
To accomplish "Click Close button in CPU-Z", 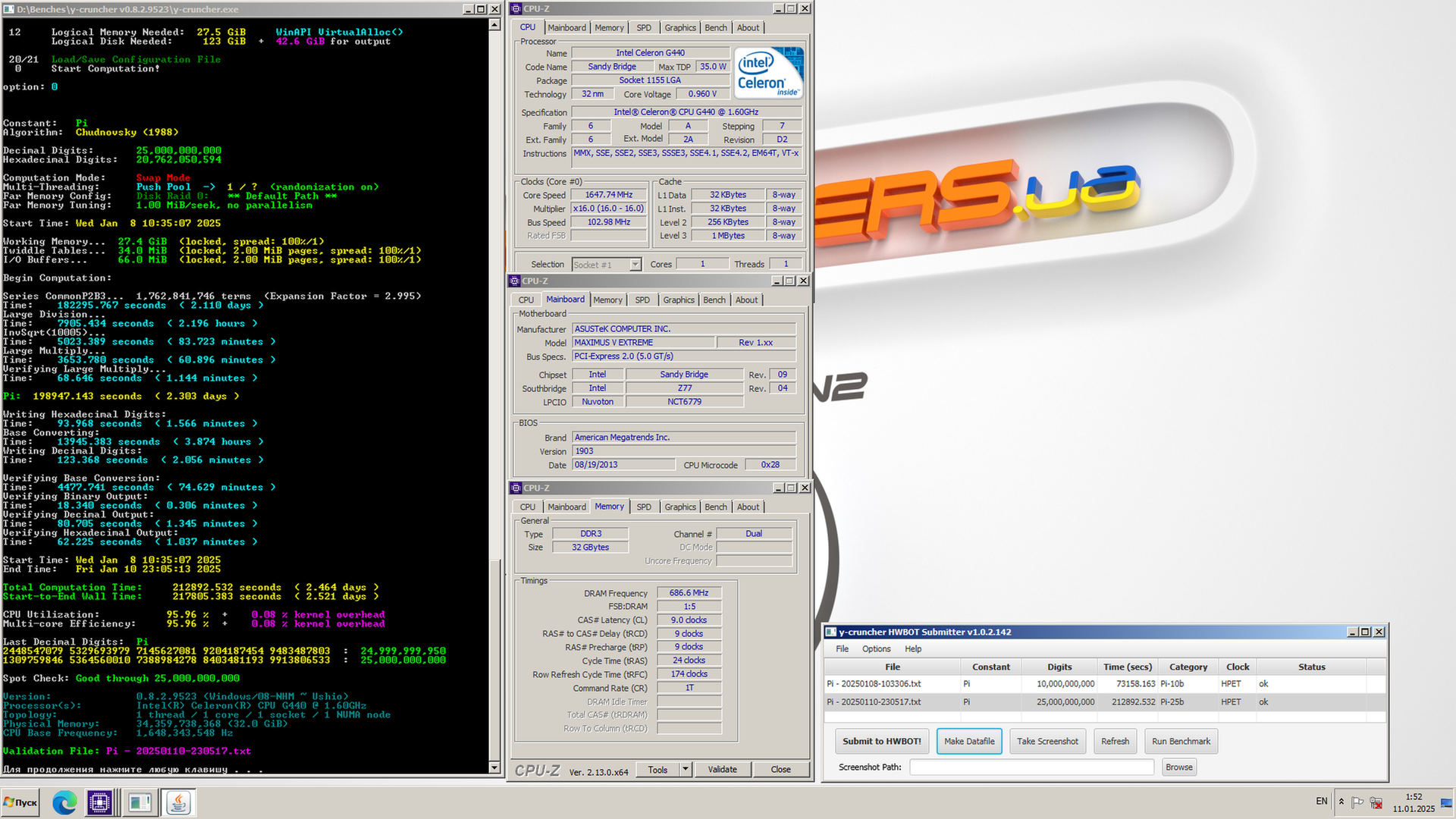I will click(780, 769).
